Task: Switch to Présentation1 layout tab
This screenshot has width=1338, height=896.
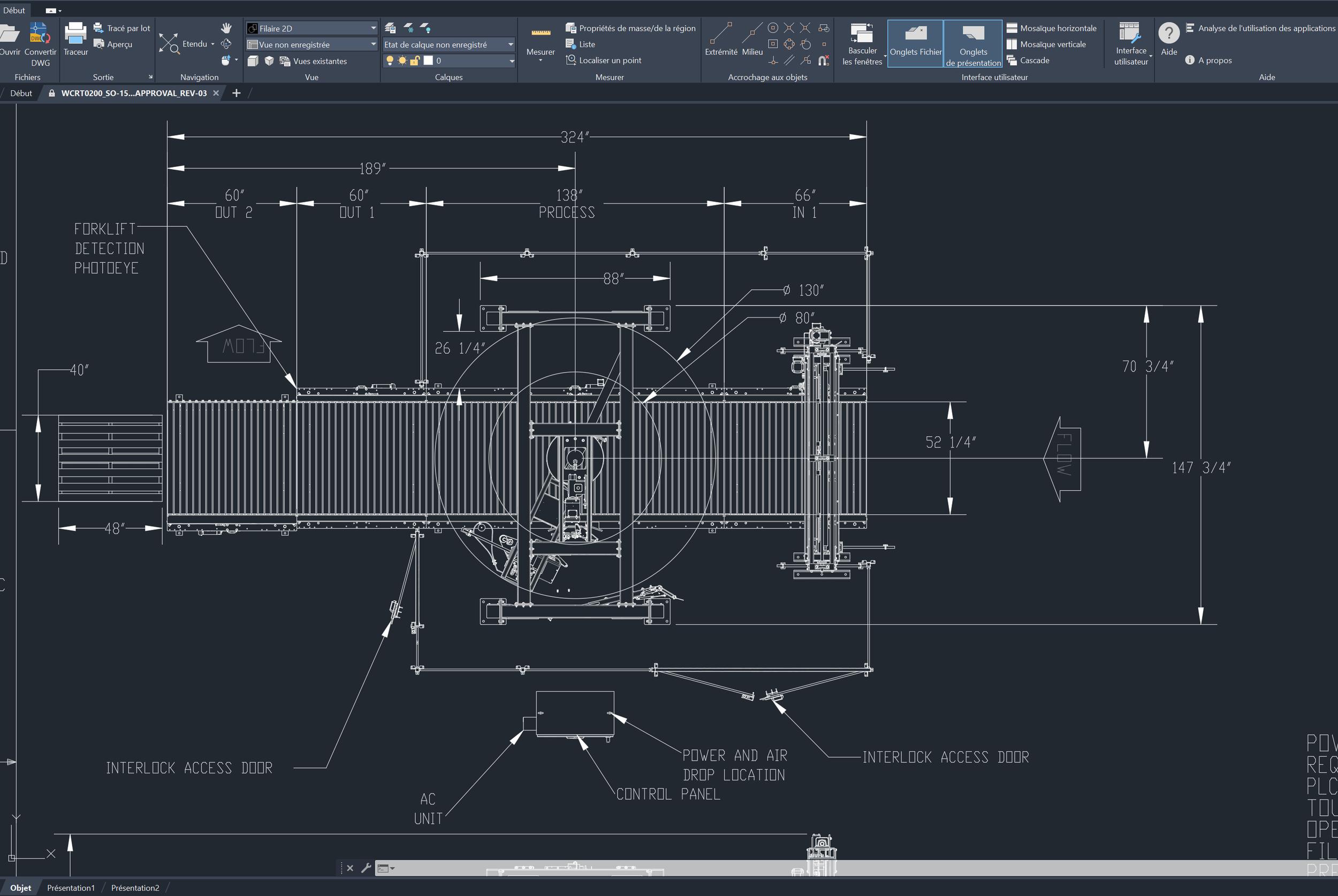Action: tap(71, 887)
